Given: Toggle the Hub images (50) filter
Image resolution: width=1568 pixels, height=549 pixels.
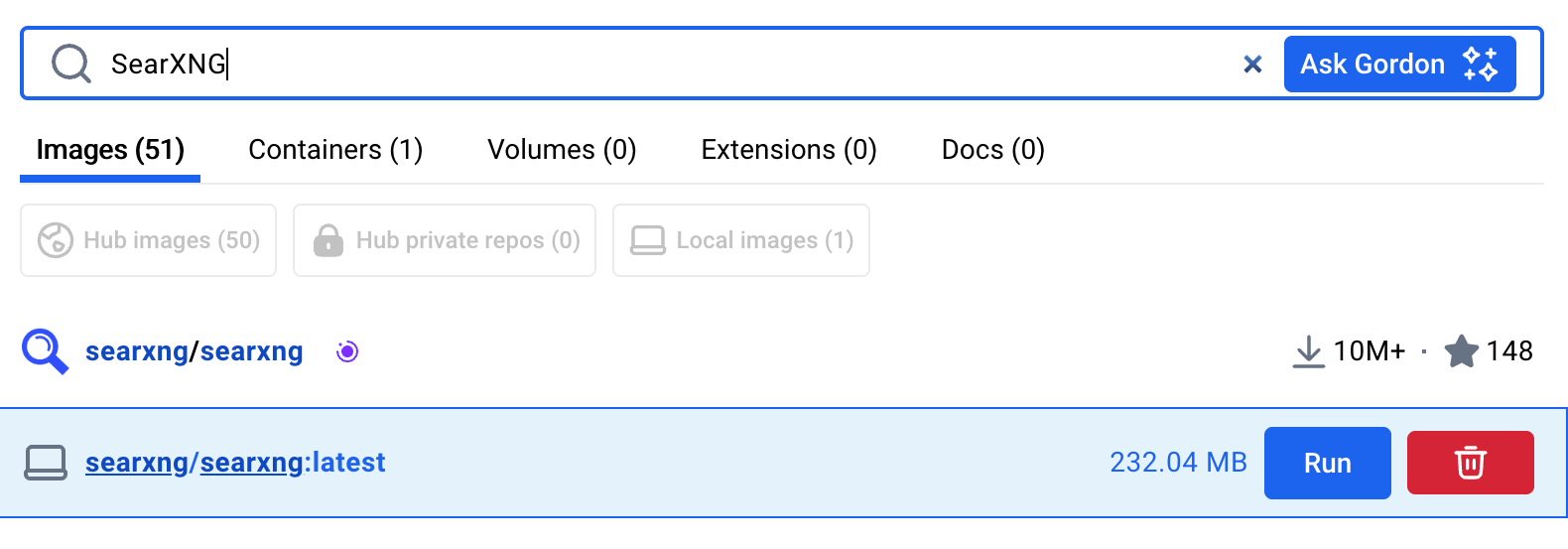Looking at the screenshot, I should [149, 240].
